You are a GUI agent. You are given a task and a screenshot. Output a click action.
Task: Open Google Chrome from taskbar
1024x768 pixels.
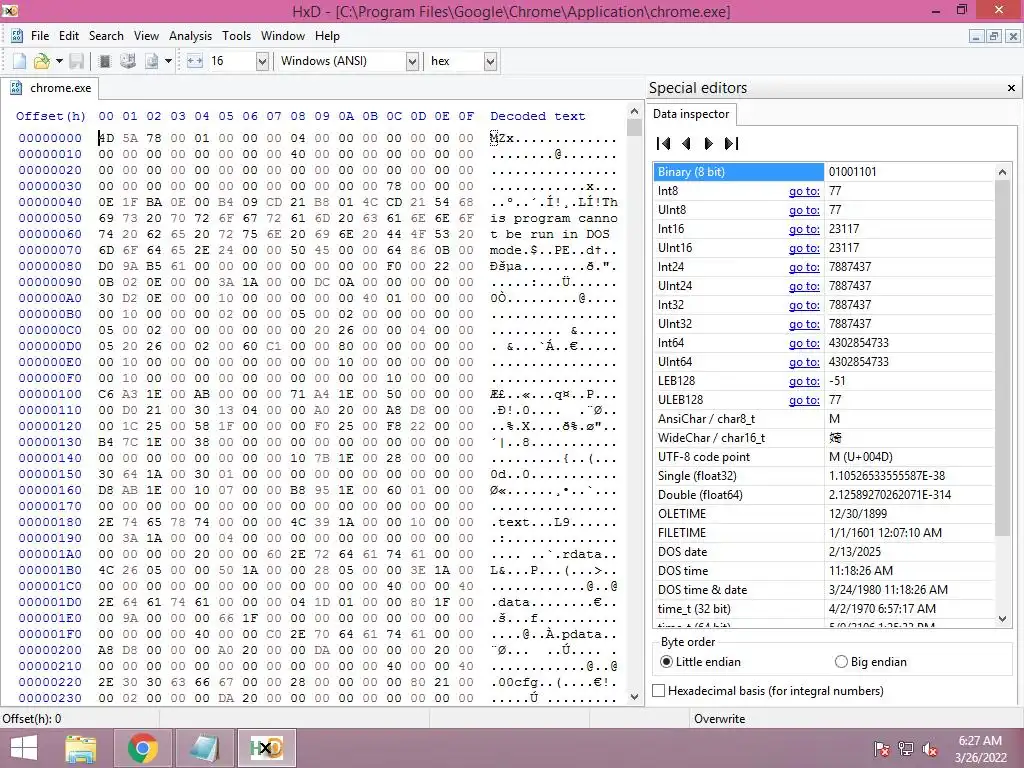coord(142,748)
